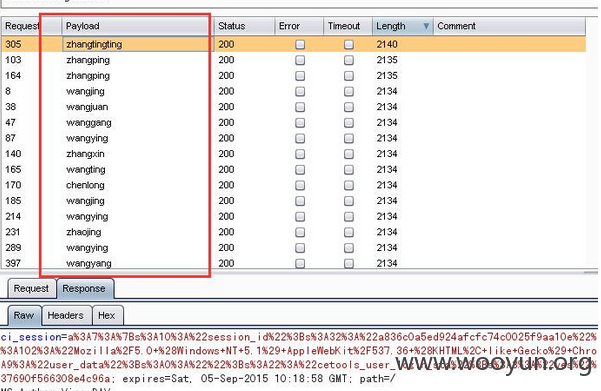Toggle Error checkbox for request 140
The image size is (601, 391).
tap(300, 154)
